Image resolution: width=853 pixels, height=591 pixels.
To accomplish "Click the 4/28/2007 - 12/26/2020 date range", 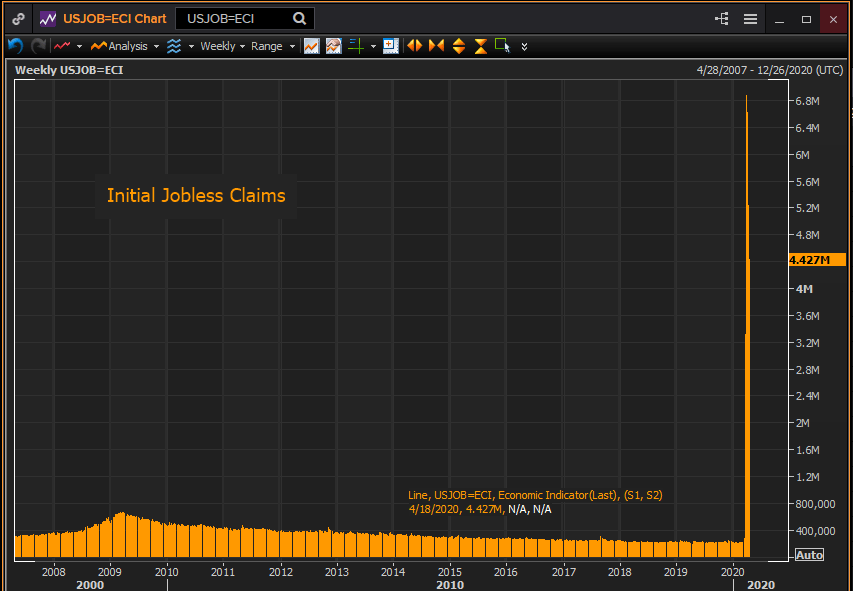I will coord(770,70).
